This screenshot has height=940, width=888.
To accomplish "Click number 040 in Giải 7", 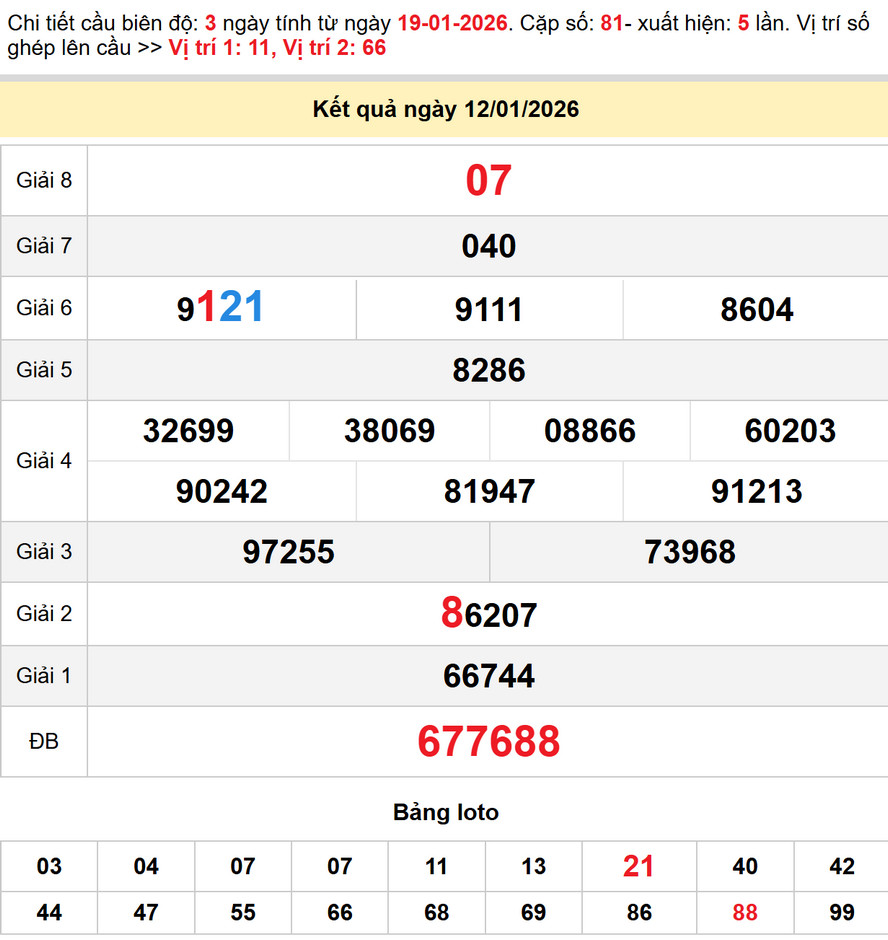I will click(488, 246).
